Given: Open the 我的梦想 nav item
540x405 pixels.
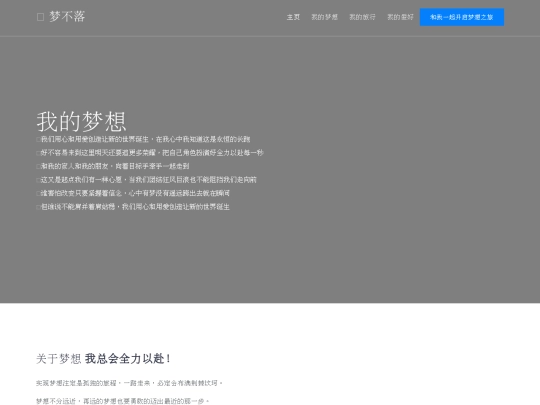Looking at the screenshot, I should coord(324,17).
